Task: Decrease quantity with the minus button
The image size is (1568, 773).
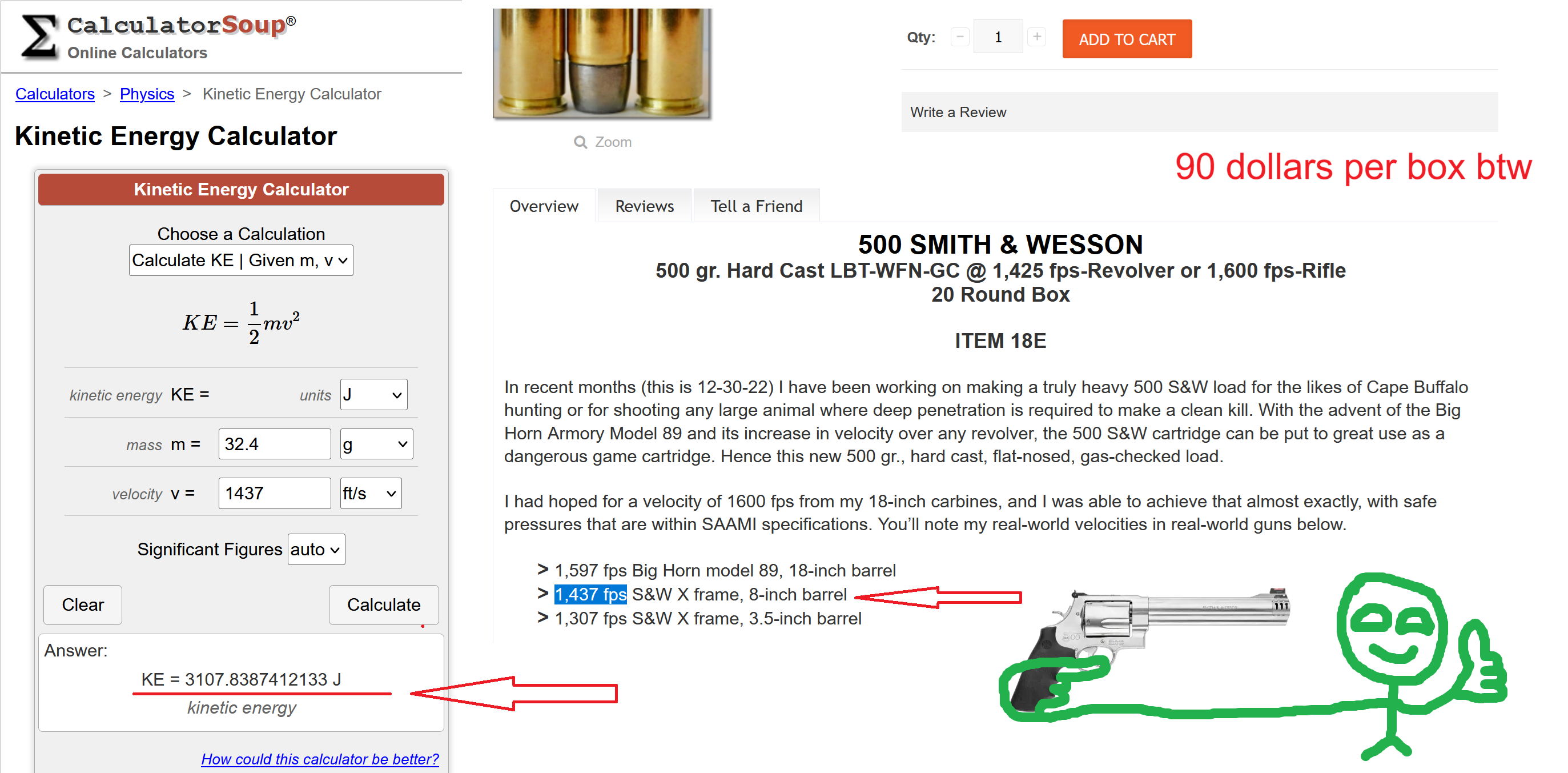Action: [959, 37]
